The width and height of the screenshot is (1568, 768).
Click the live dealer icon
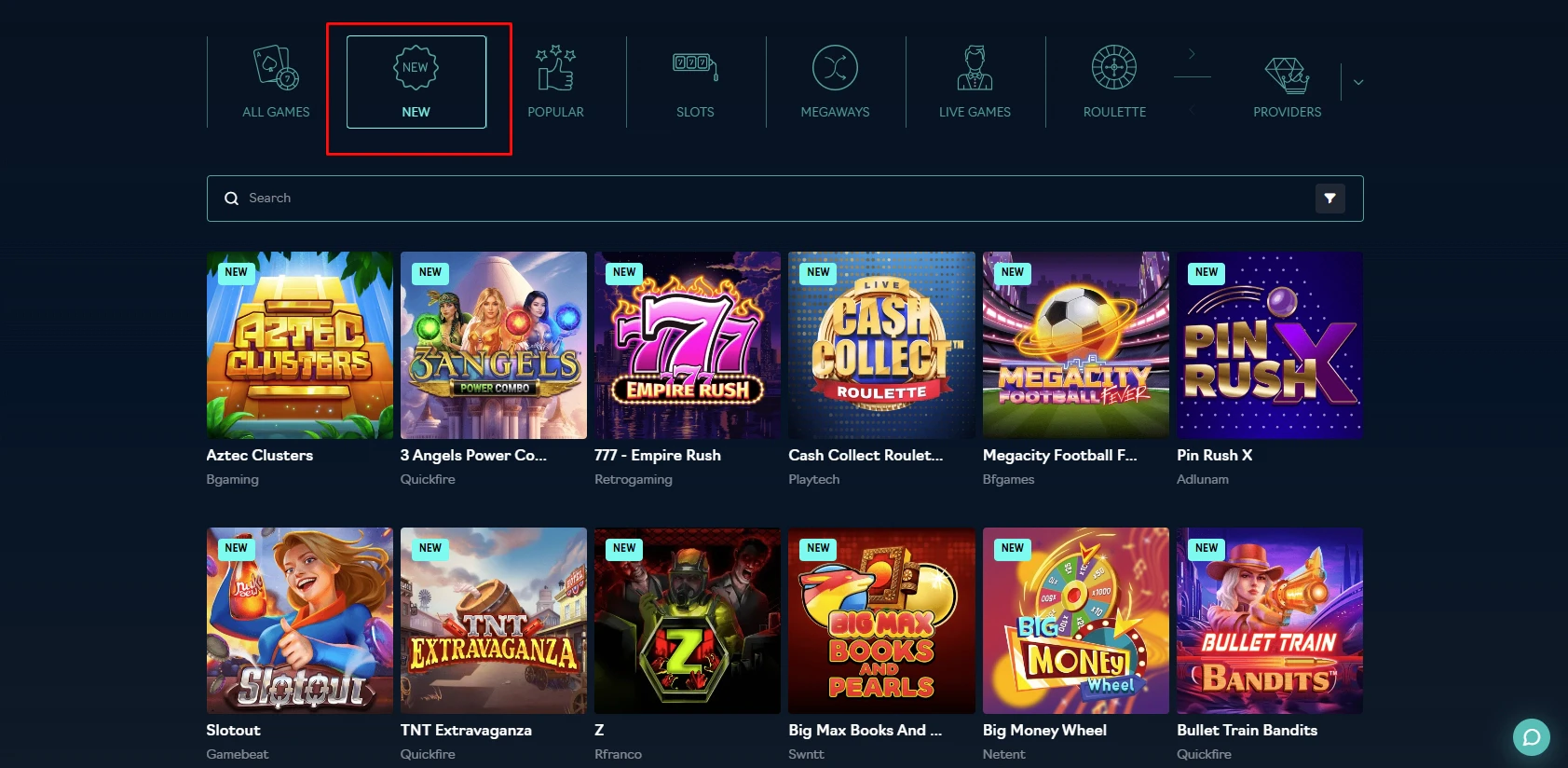(x=975, y=67)
